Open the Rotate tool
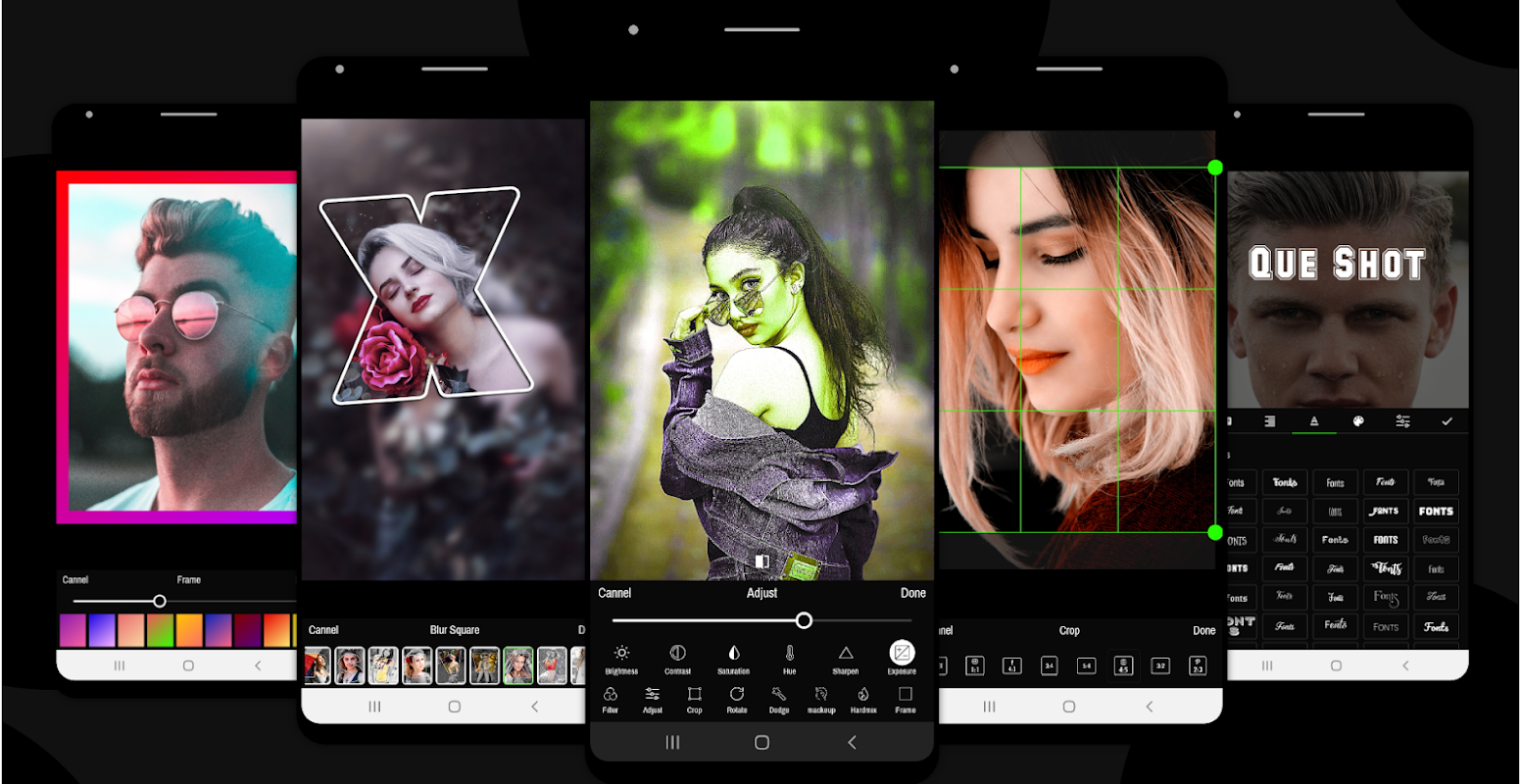 point(737,694)
